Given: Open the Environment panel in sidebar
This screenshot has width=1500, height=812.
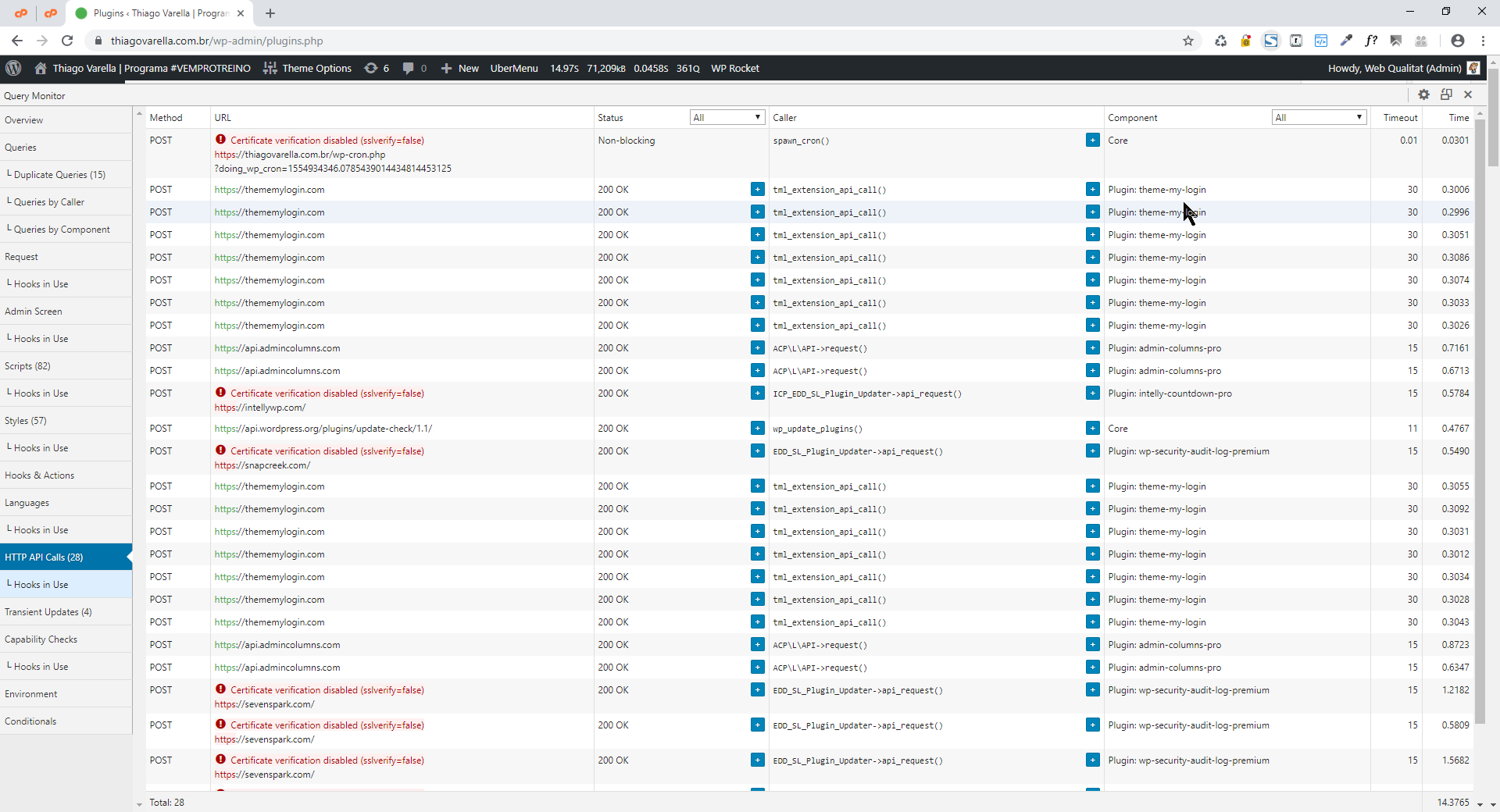Looking at the screenshot, I should coord(31,694).
